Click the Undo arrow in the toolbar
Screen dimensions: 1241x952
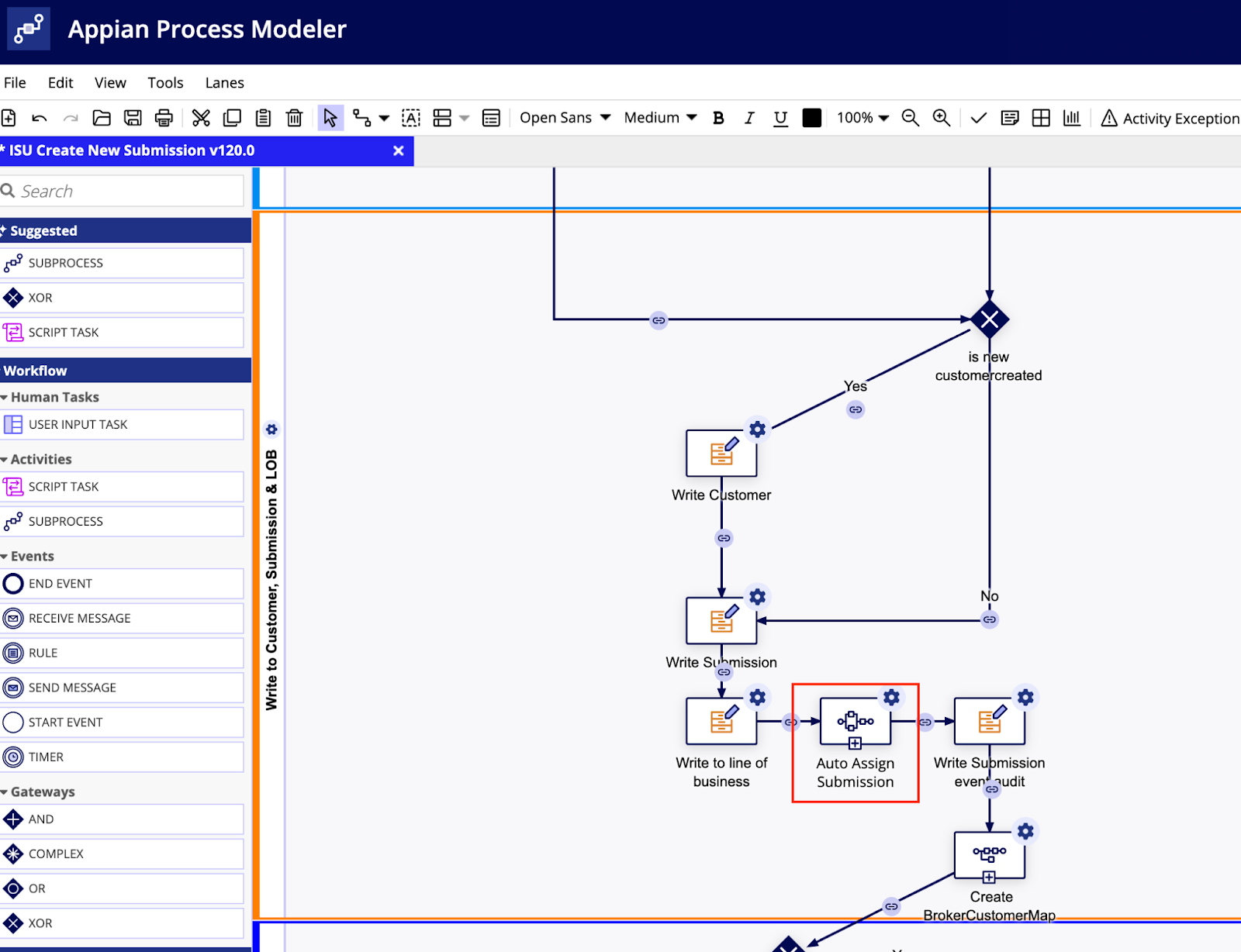click(x=40, y=118)
